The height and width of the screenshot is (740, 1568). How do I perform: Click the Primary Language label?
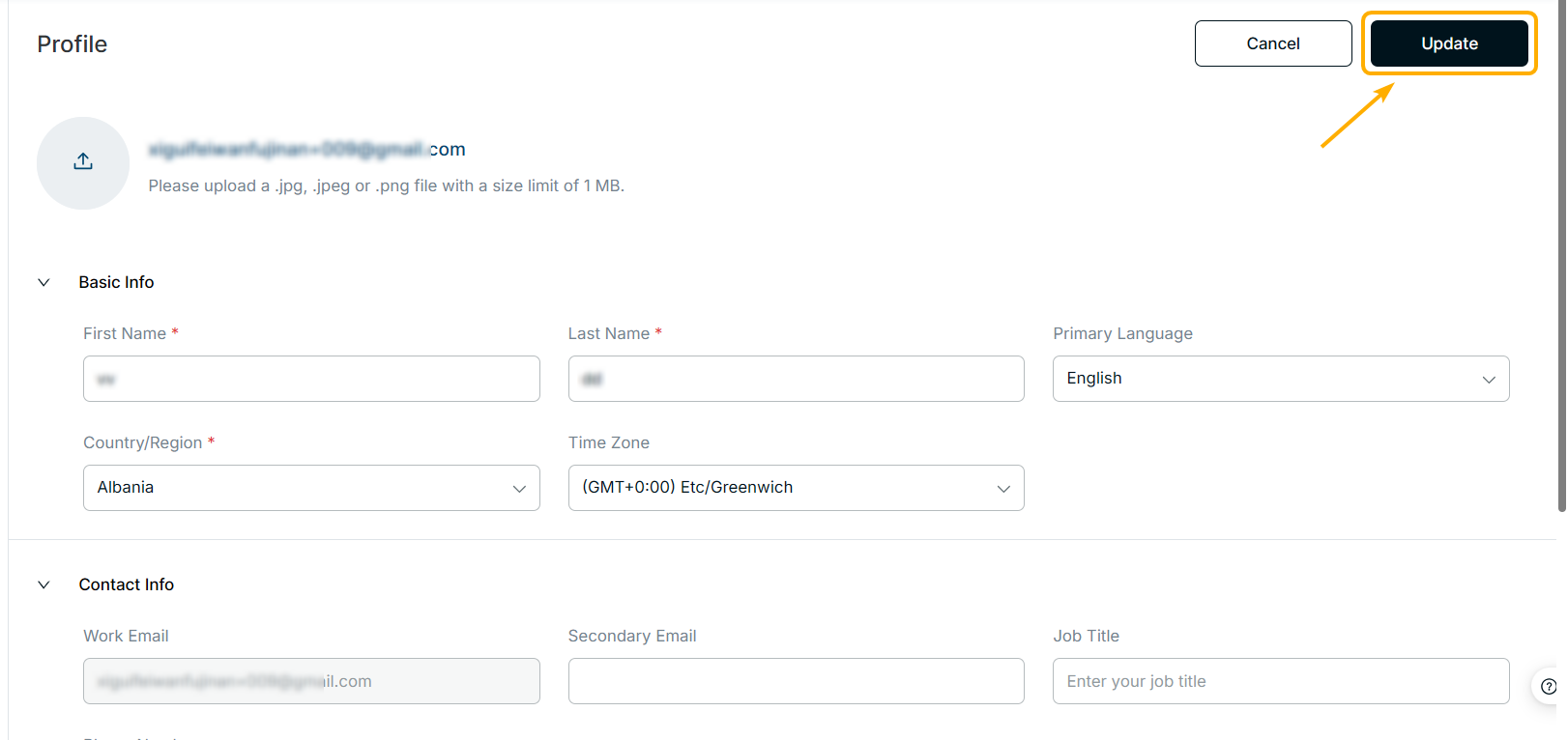click(x=1122, y=333)
